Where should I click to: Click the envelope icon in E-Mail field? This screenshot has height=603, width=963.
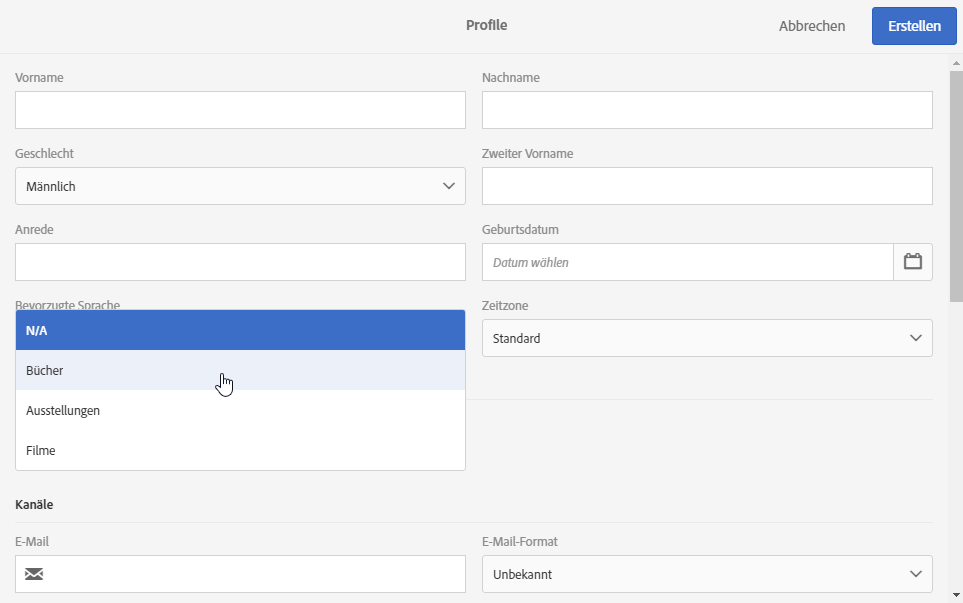point(34,574)
